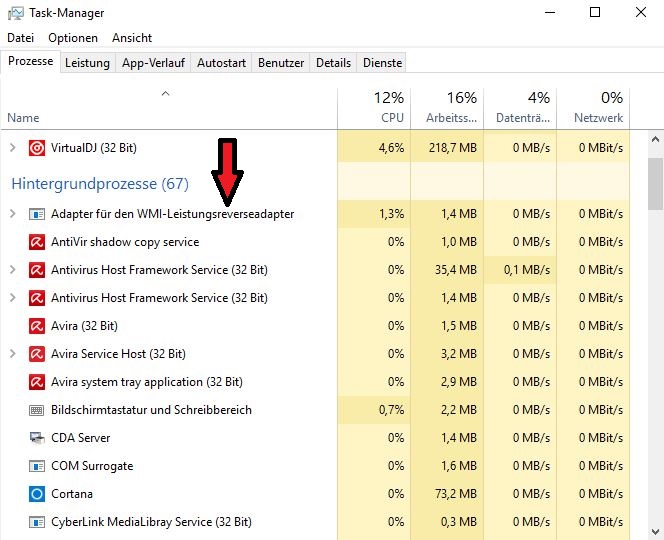This screenshot has height=540, width=664.
Task: Select the Hintergrundprozesse (67) group header
Action: click(x=100, y=184)
